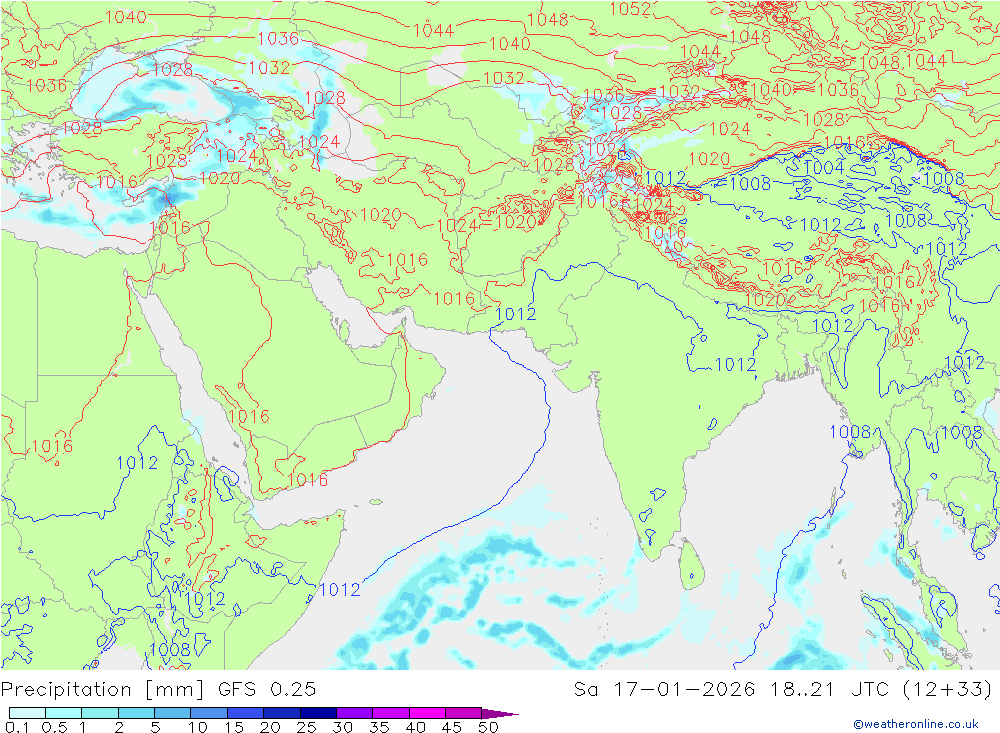Select the magenta swatch between 40 and 45

click(427, 713)
